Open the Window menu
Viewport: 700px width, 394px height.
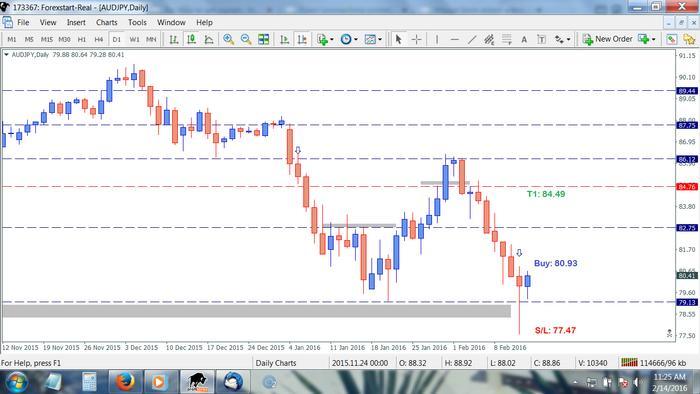(x=171, y=22)
